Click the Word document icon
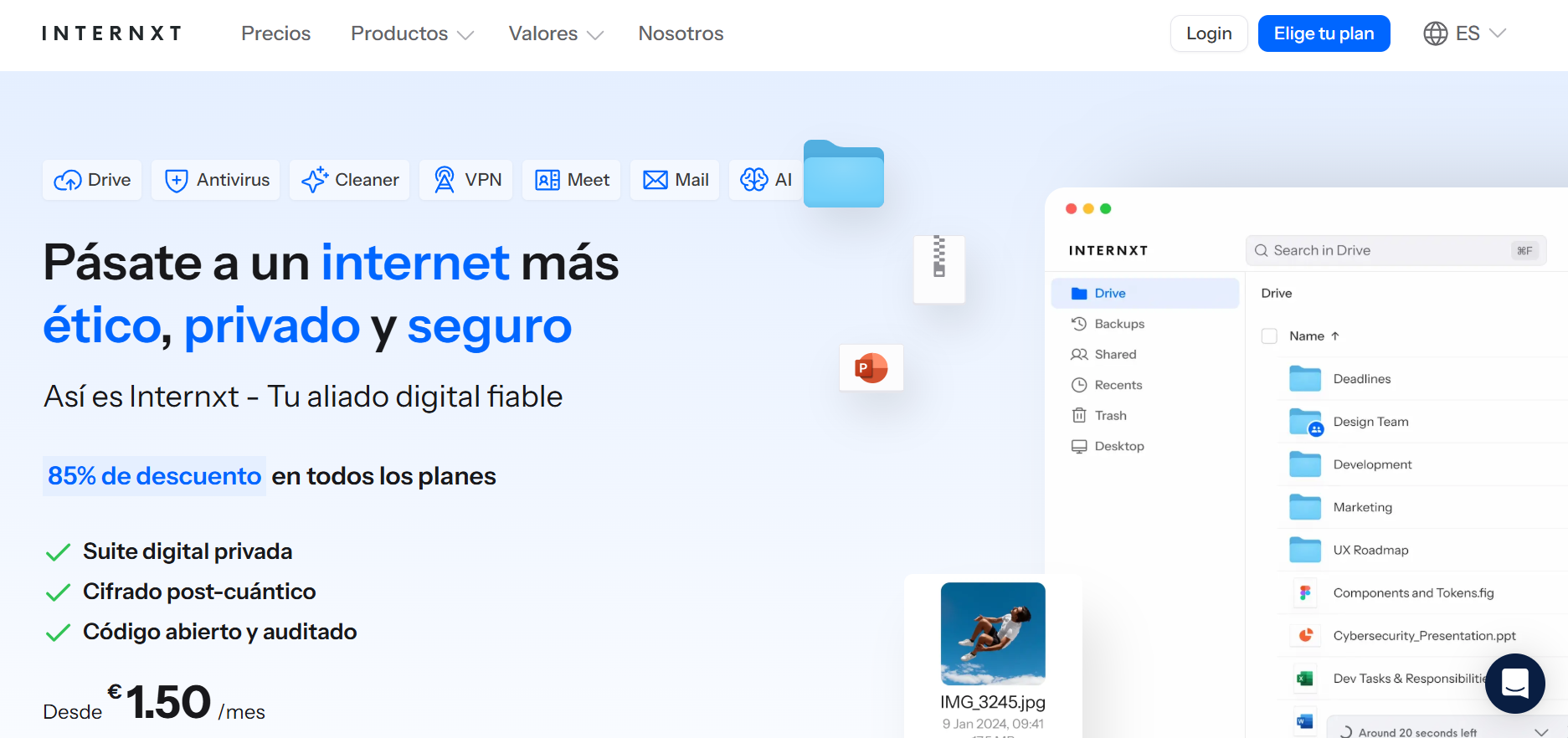This screenshot has height=738, width=1568. coord(1305,721)
